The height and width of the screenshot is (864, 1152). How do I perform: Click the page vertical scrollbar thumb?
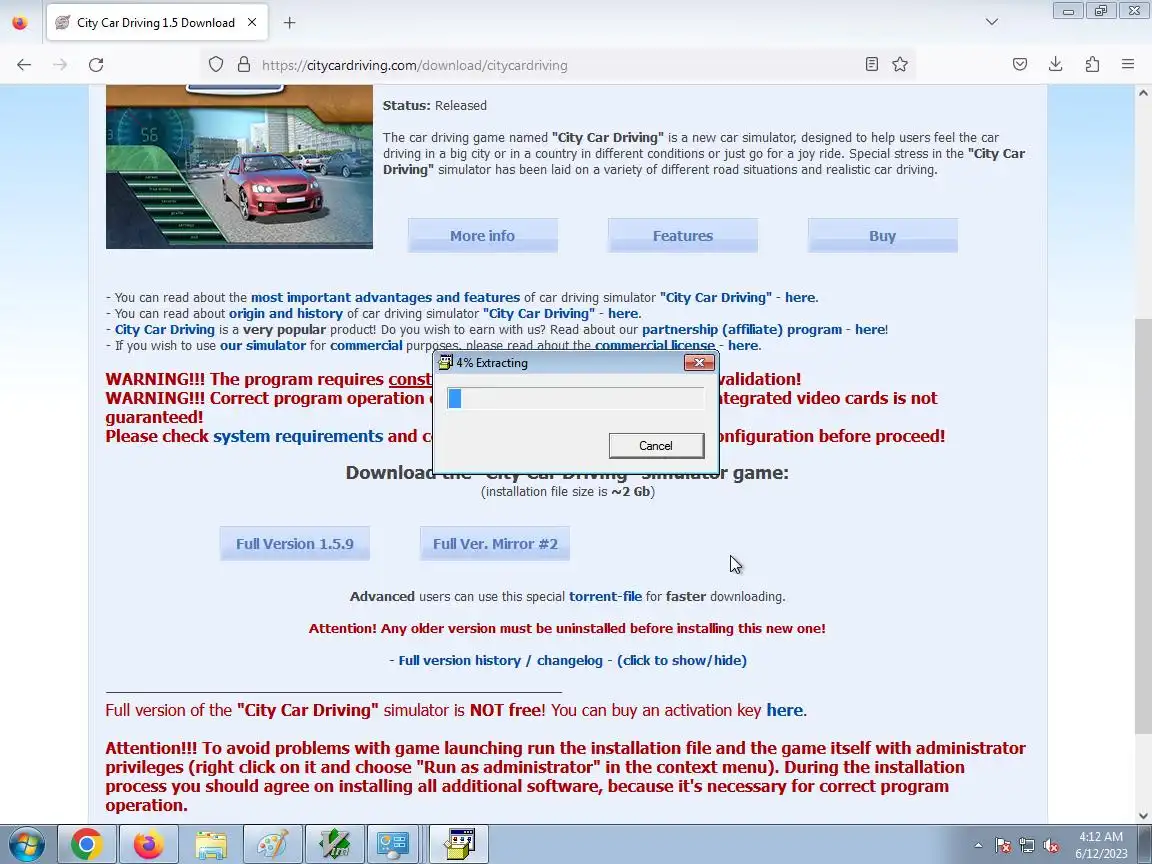pos(1143,525)
